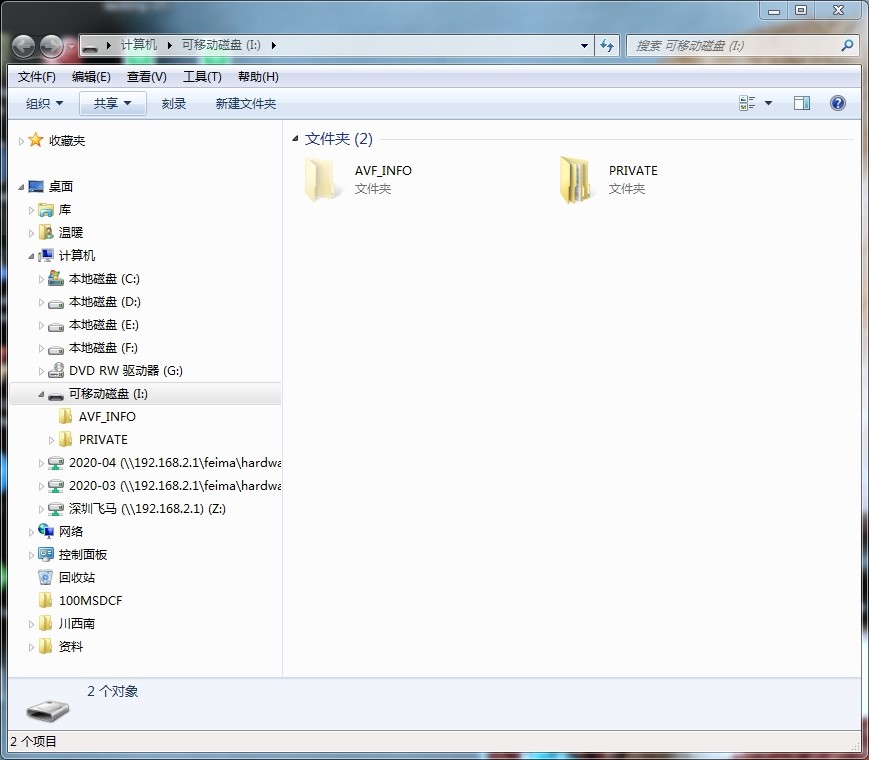The width and height of the screenshot is (869, 760).
Task: Open the address bar history dropdown
Action: (584, 45)
